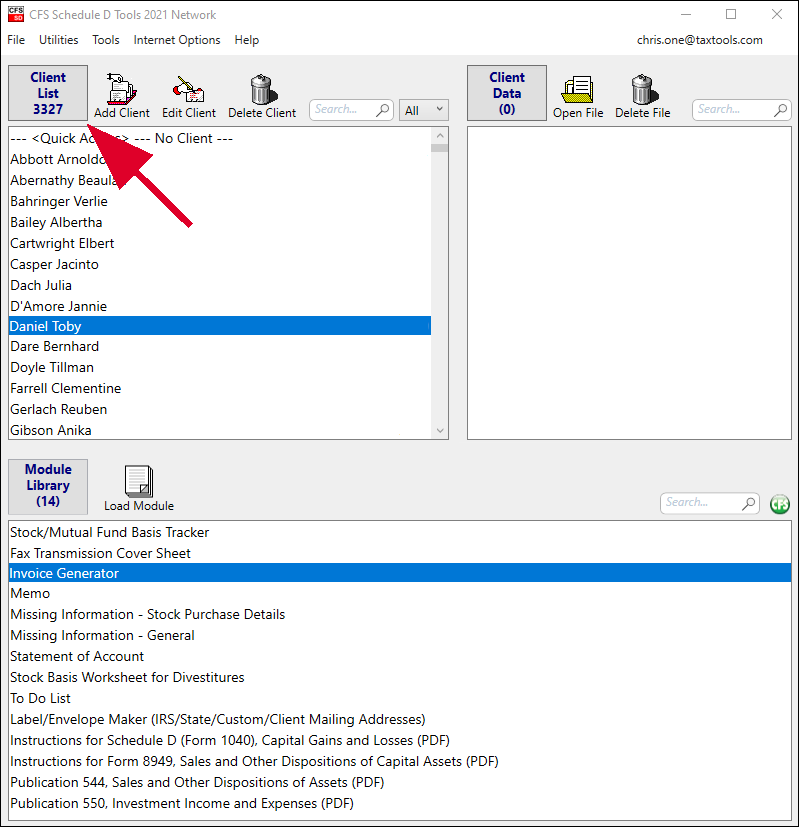The width and height of the screenshot is (799, 827).
Task: Click the Delete File trash icon
Action: click(x=644, y=89)
